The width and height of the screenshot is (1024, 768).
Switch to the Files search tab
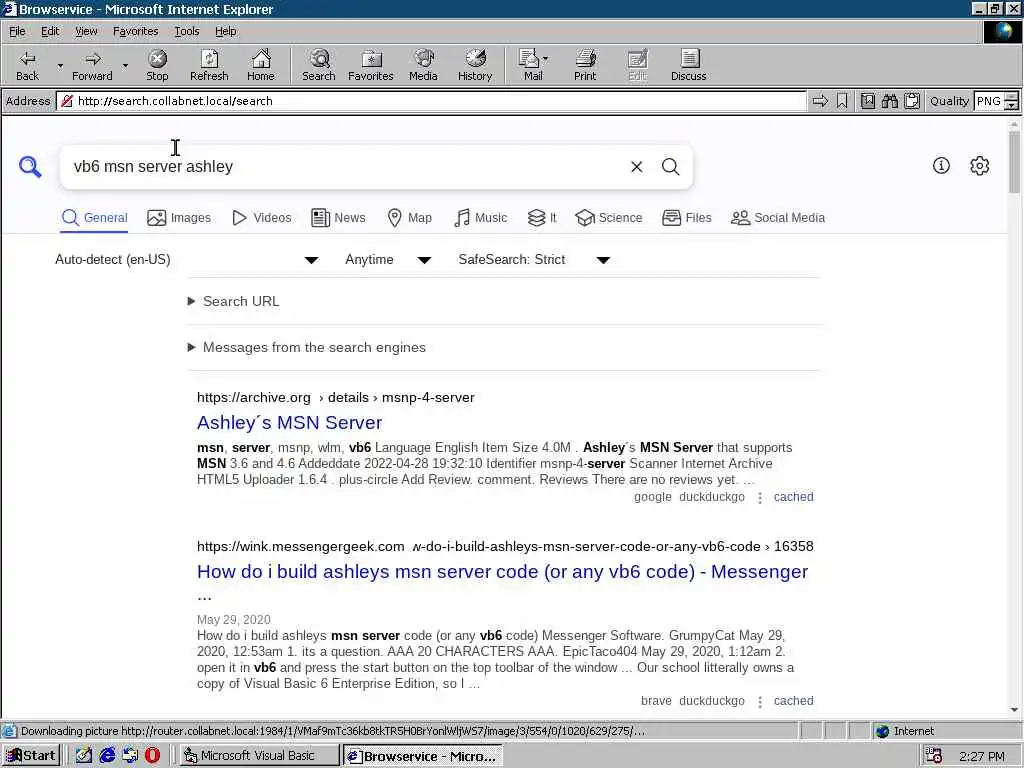click(x=686, y=217)
